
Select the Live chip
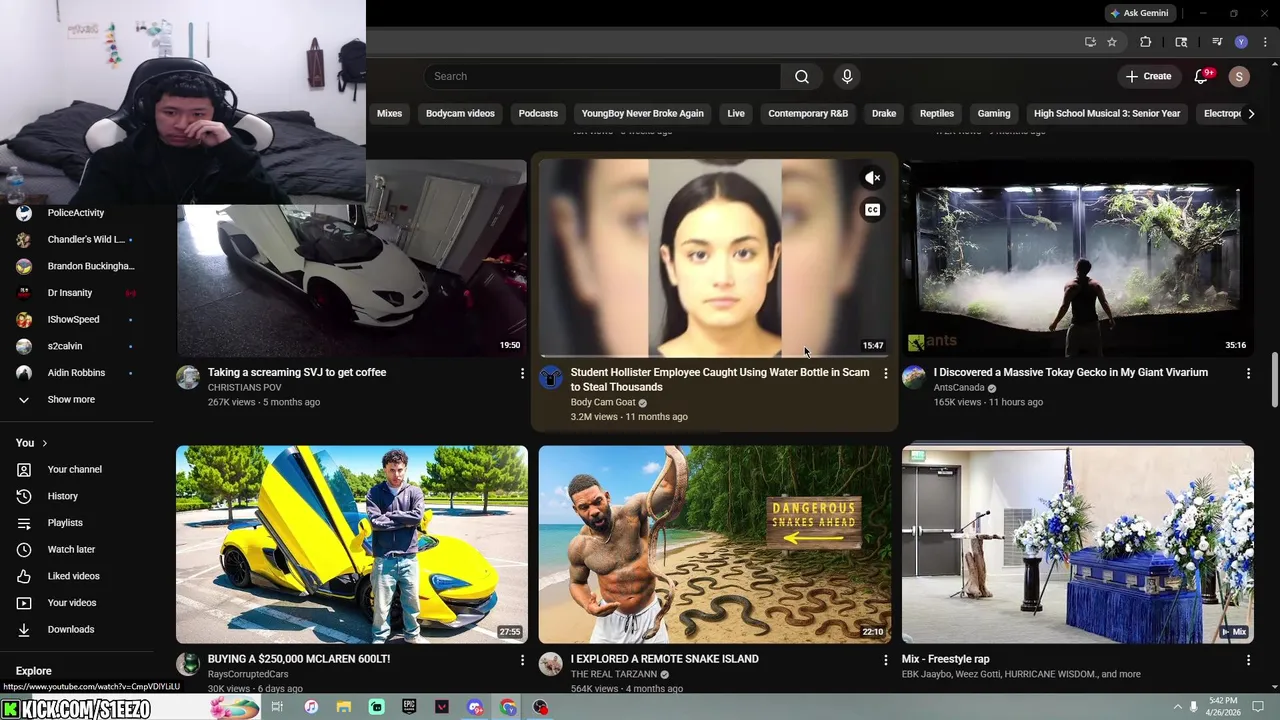coord(736,114)
